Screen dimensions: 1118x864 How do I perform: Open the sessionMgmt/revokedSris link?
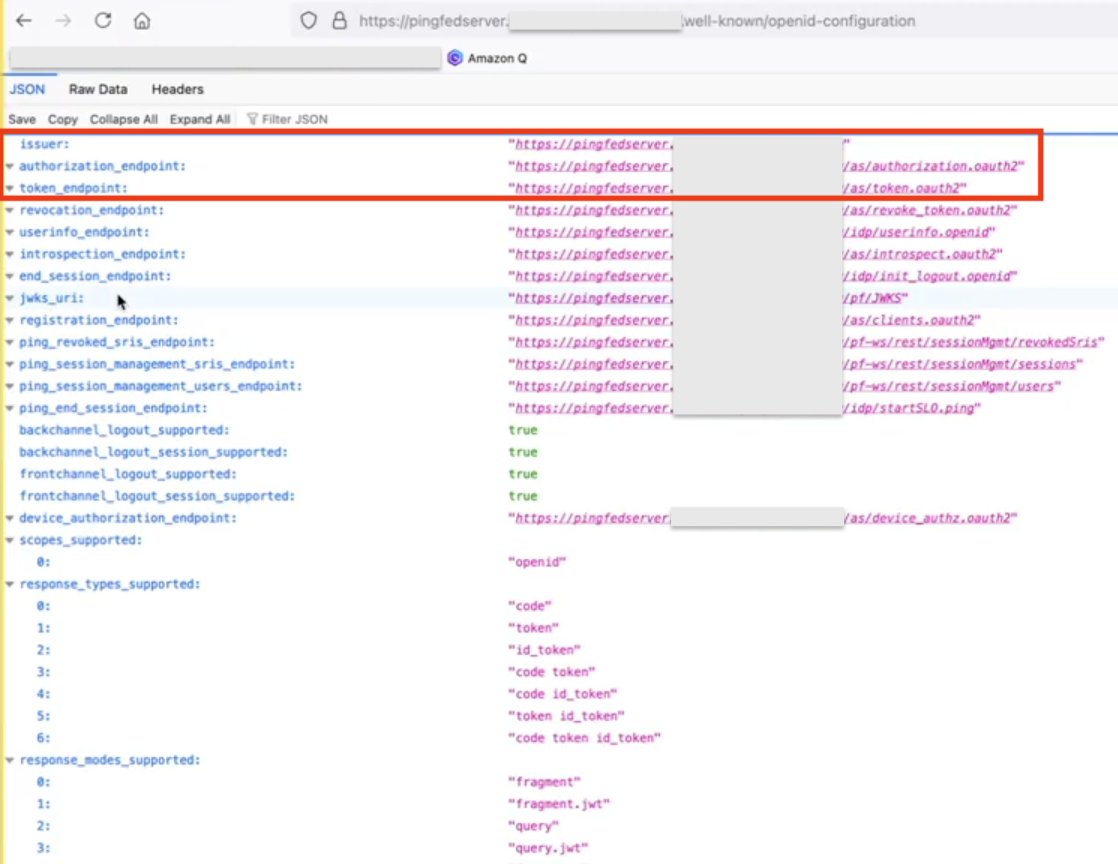tap(971, 342)
